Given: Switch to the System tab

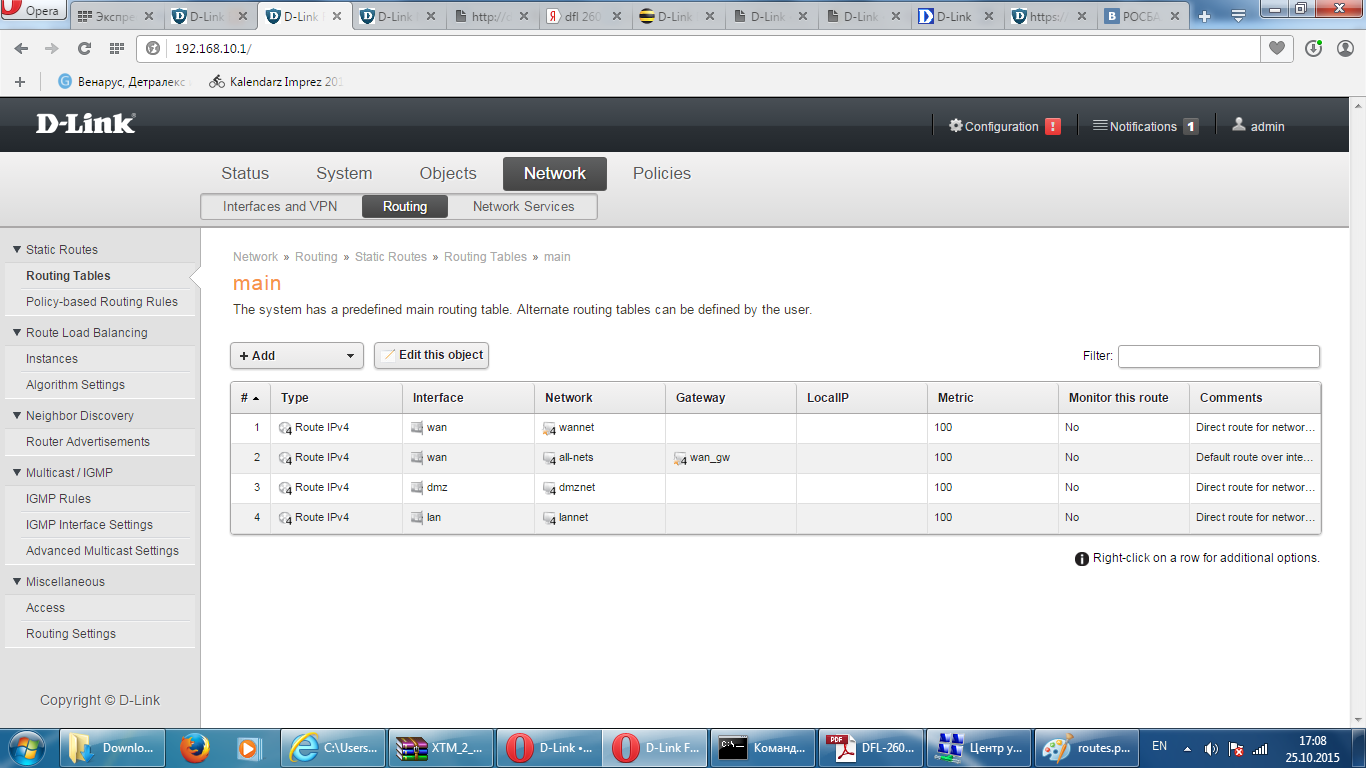Looking at the screenshot, I should coord(344,173).
